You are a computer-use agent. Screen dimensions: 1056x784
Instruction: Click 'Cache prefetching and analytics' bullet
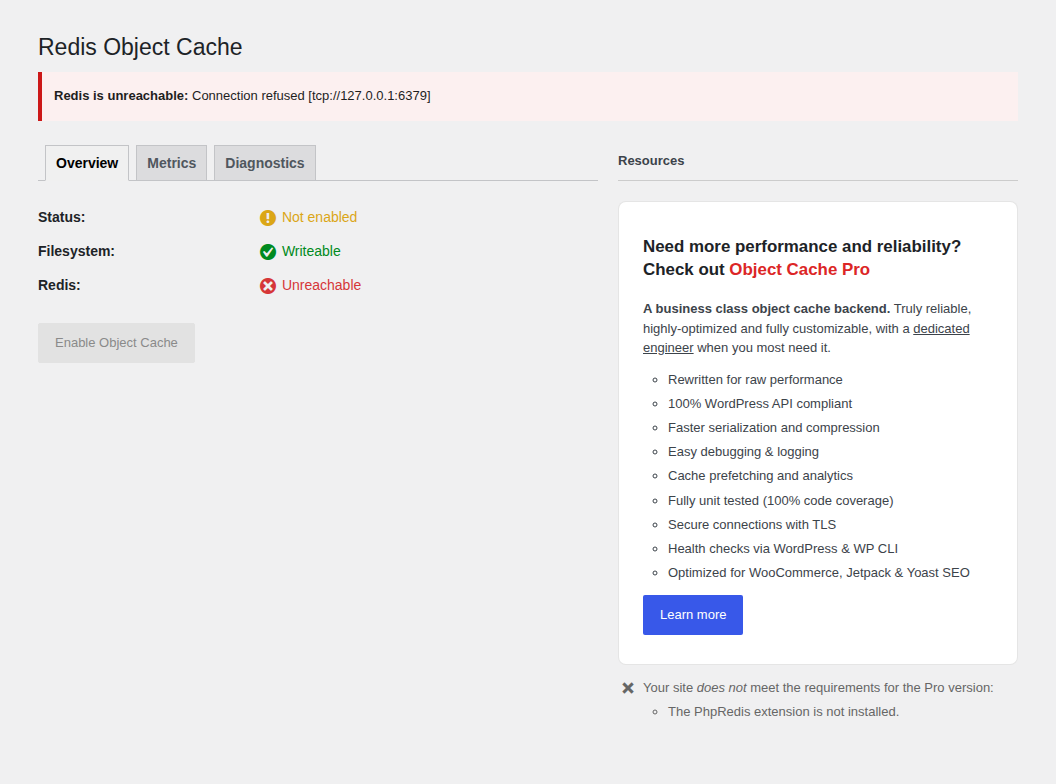point(760,476)
